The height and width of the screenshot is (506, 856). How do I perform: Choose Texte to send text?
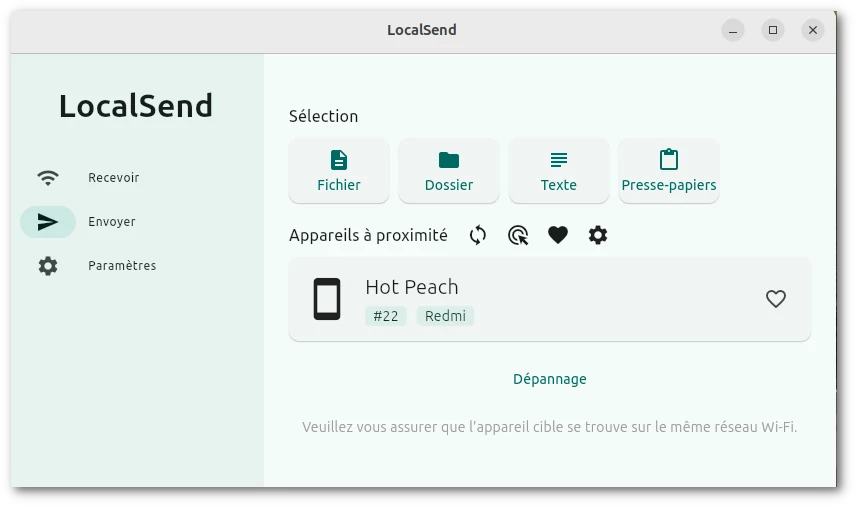coord(558,171)
